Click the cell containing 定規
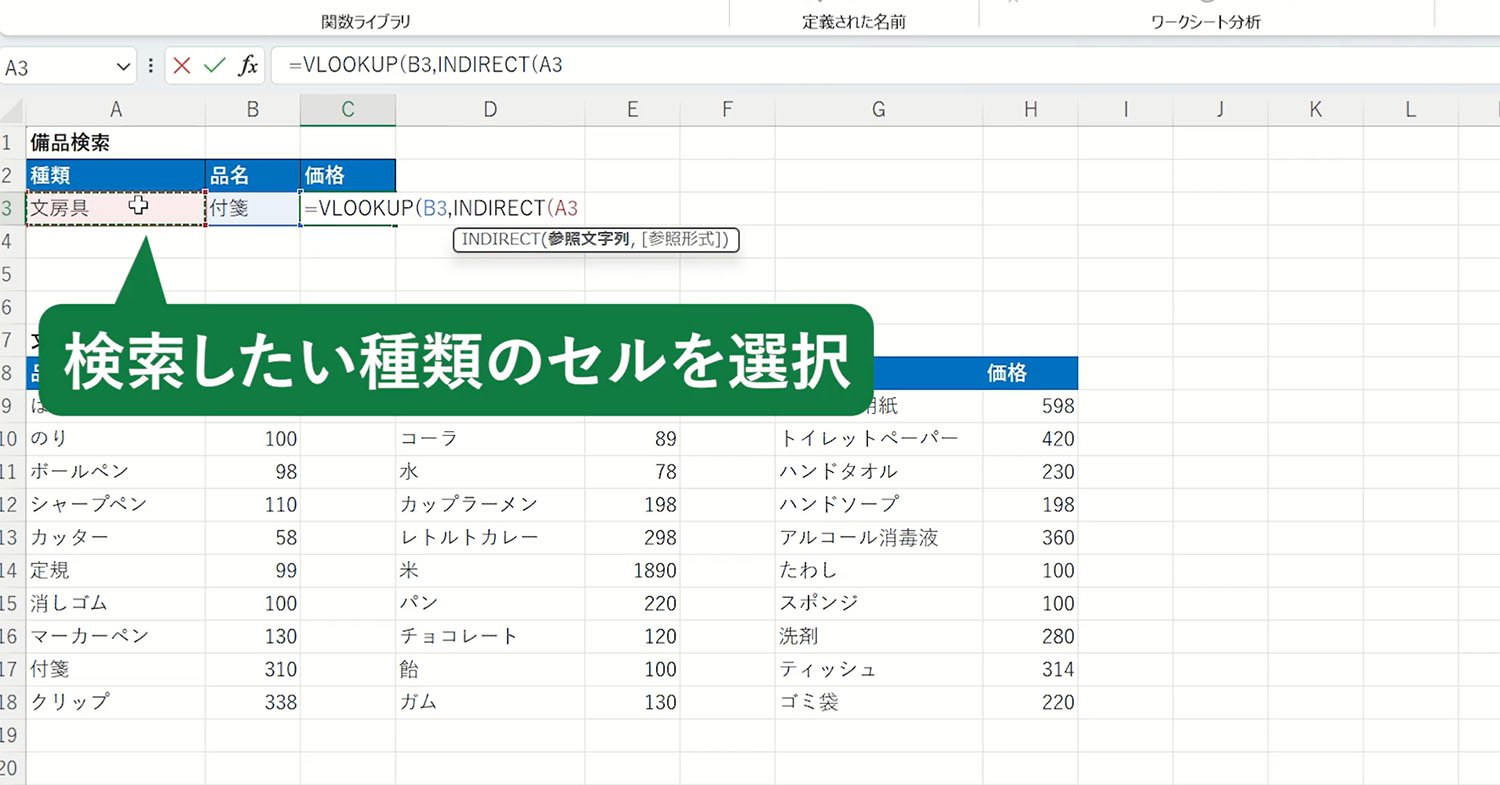Image resolution: width=1500 pixels, height=785 pixels. (116, 570)
